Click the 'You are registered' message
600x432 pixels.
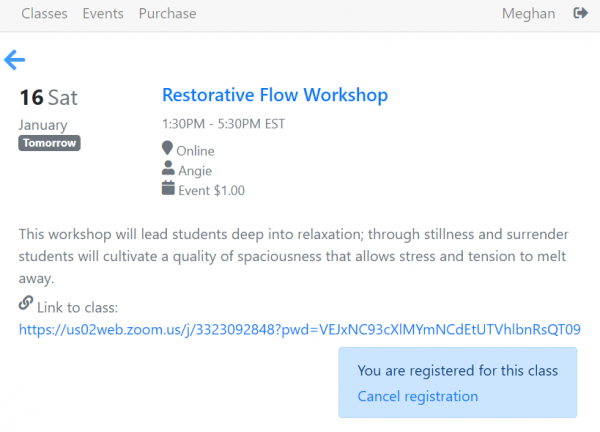[457, 371]
